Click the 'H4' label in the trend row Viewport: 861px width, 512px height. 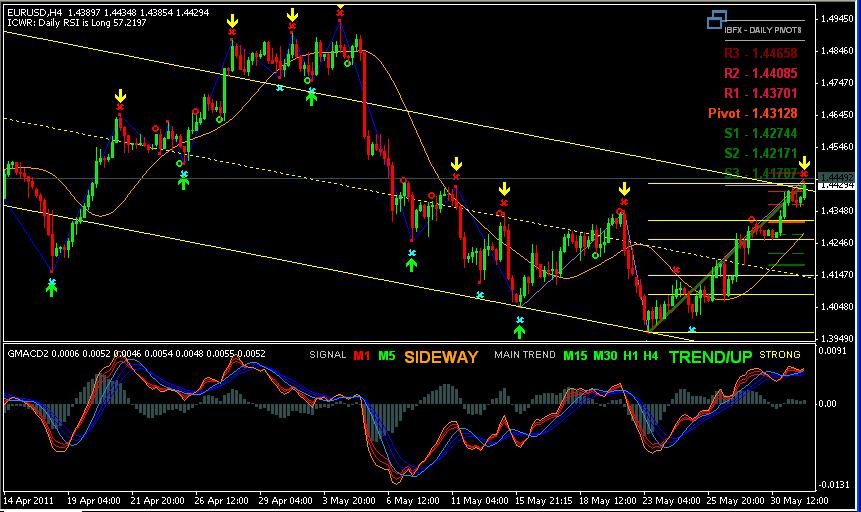point(651,356)
